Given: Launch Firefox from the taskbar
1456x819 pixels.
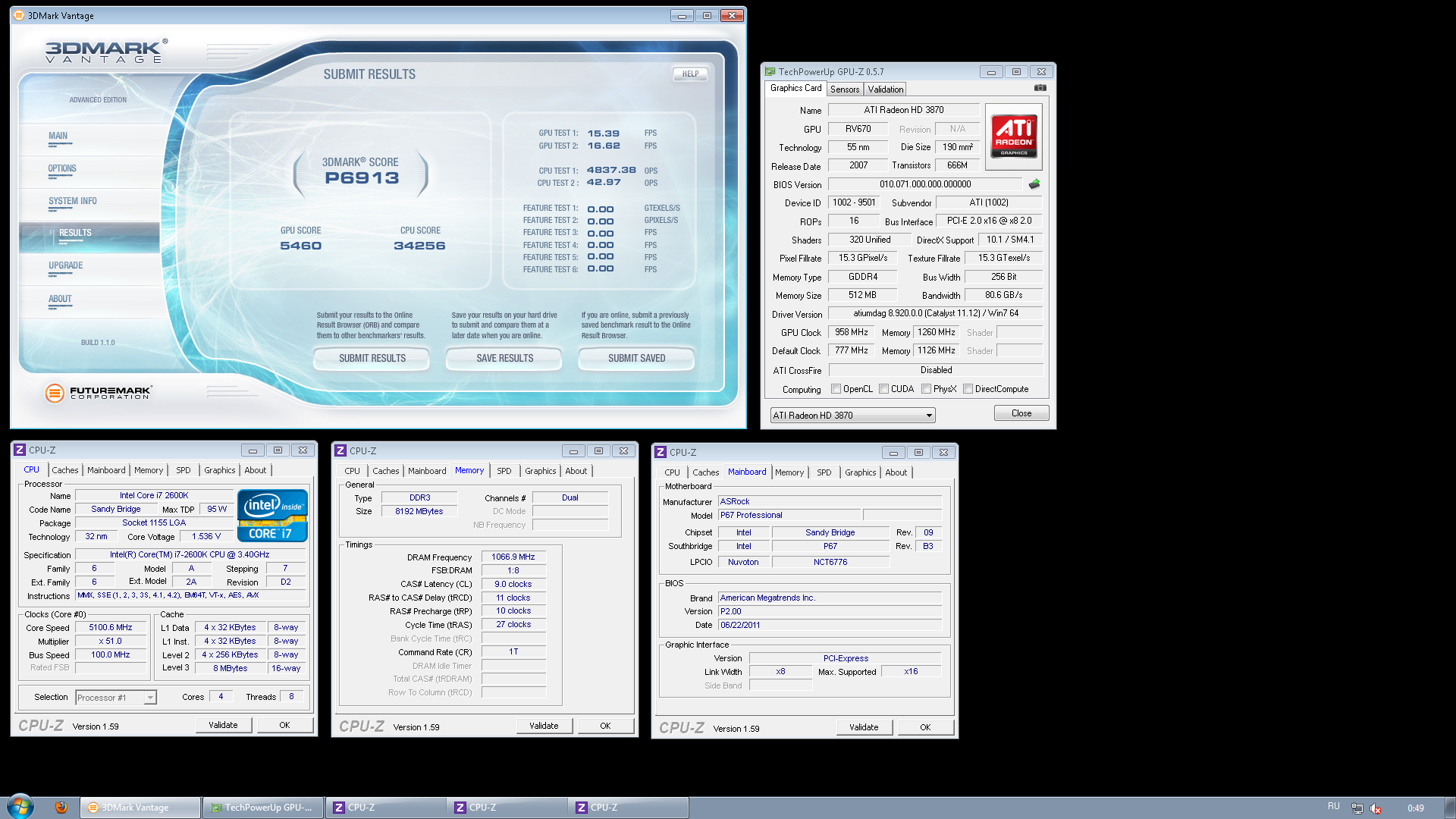Looking at the screenshot, I should pos(61,808).
